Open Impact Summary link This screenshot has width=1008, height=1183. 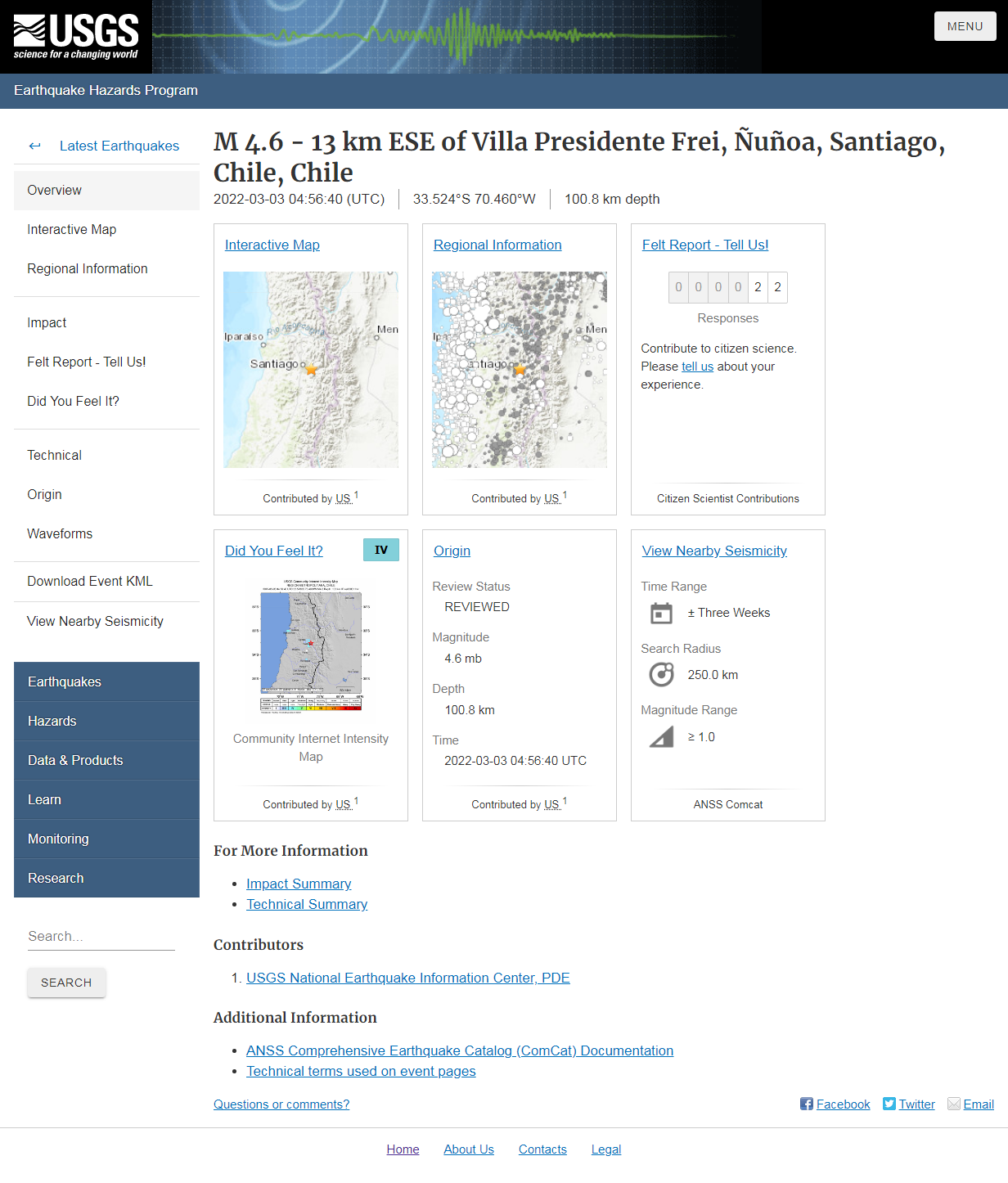click(299, 884)
